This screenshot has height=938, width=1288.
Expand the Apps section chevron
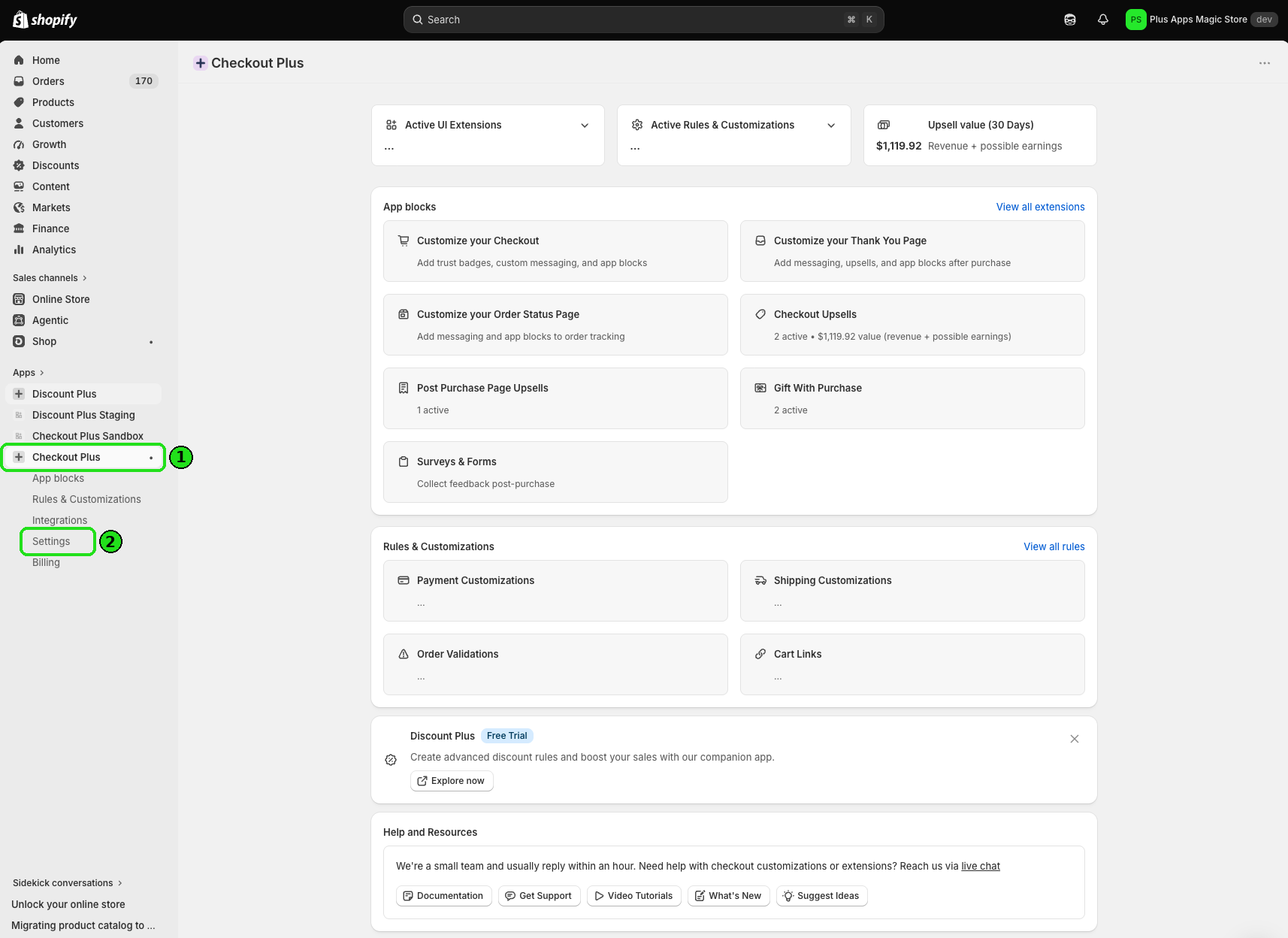(x=41, y=373)
